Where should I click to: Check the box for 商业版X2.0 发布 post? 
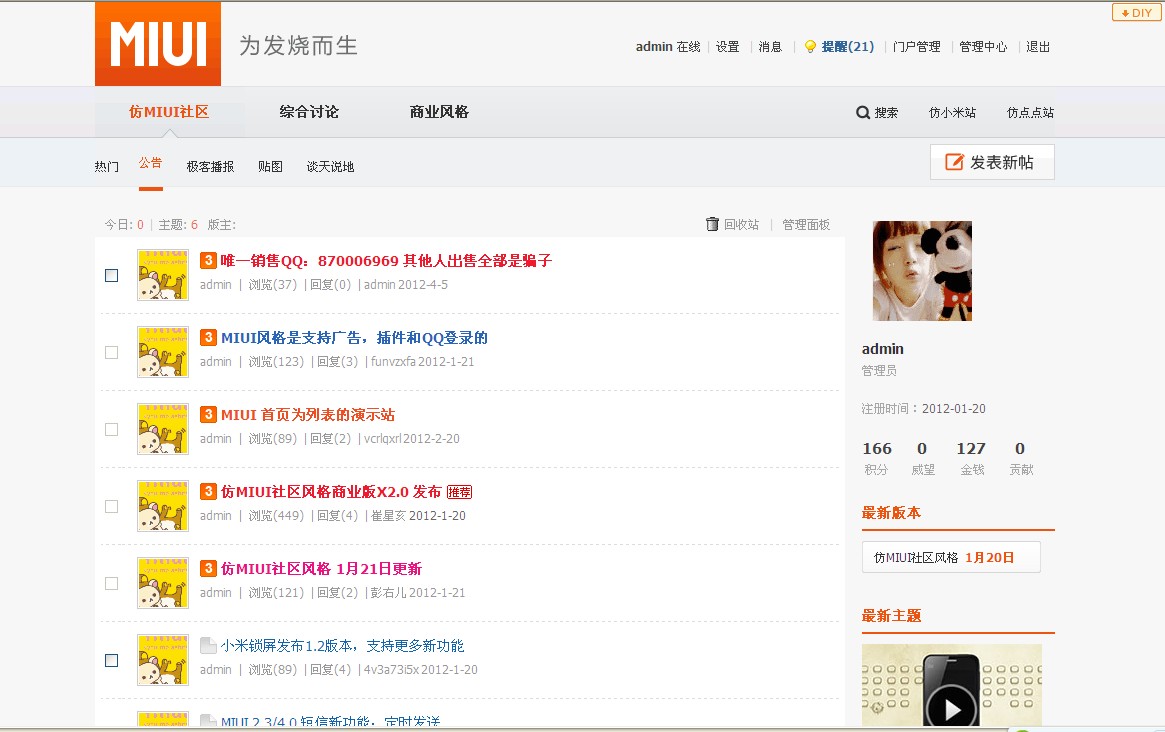pyautogui.click(x=111, y=506)
